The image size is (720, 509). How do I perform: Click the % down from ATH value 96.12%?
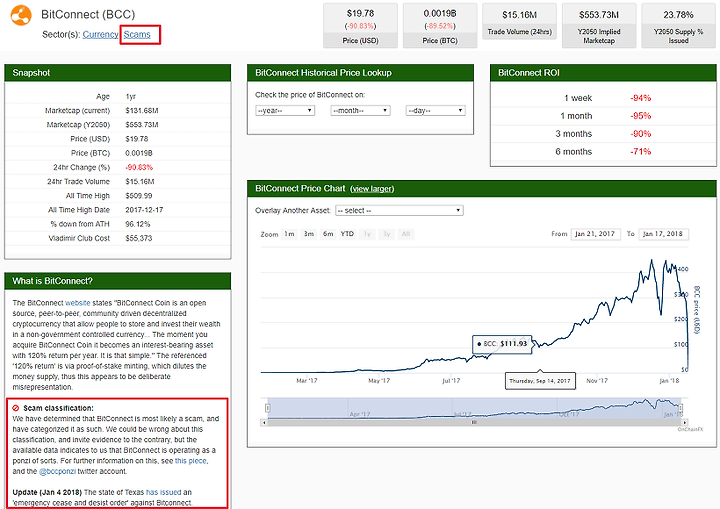[x=138, y=224]
